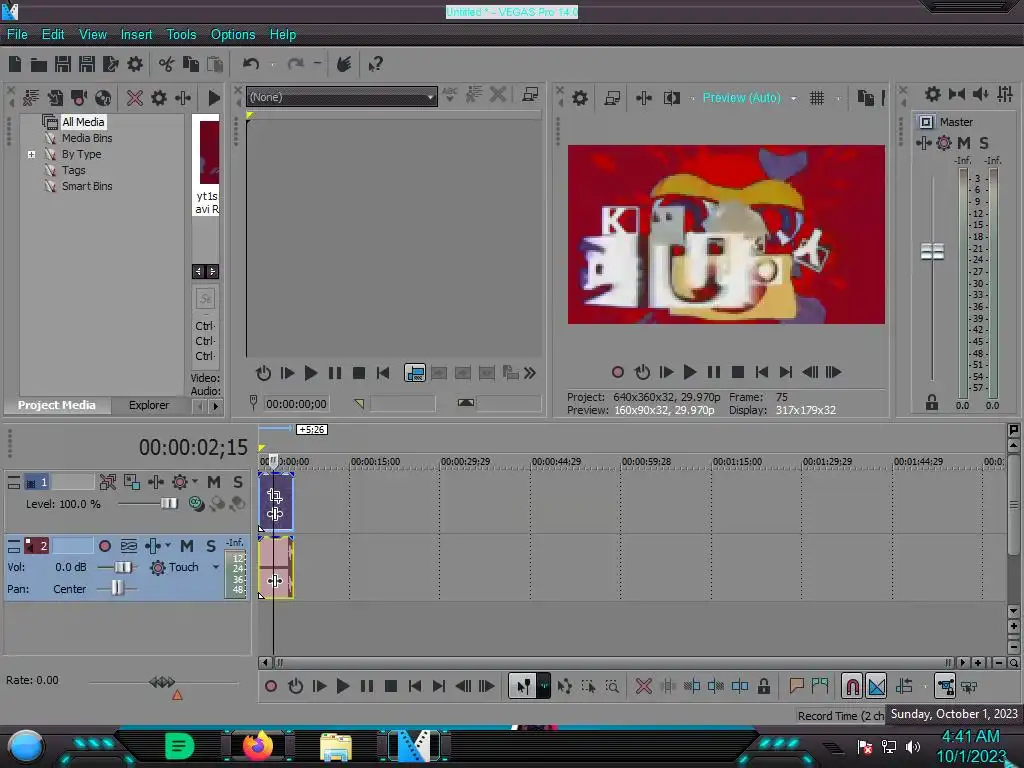The height and width of the screenshot is (768, 1024).
Task: Adjust the Master volume fader
Action: click(933, 251)
